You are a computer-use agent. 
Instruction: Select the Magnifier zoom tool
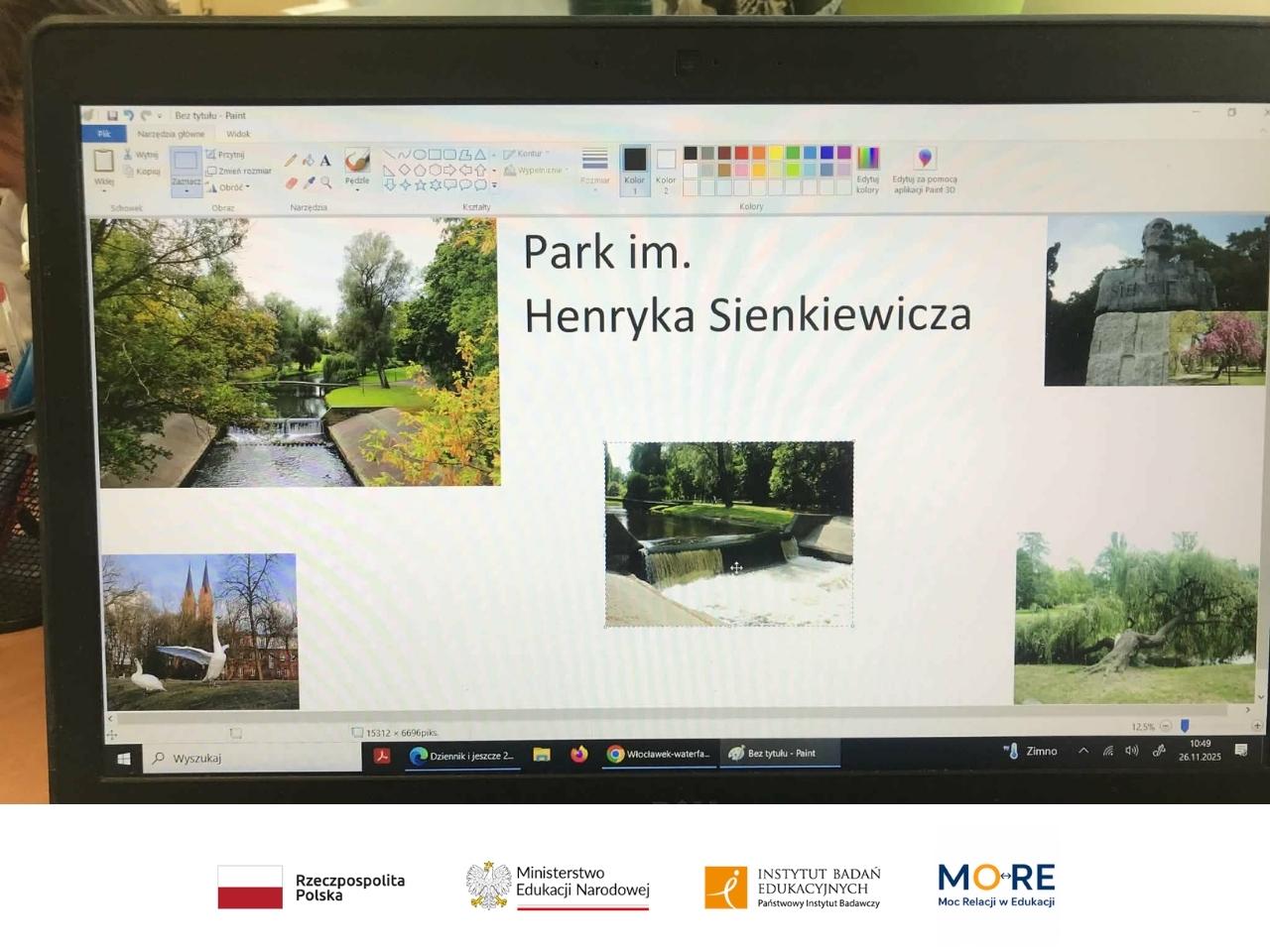pyautogui.click(x=325, y=183)
